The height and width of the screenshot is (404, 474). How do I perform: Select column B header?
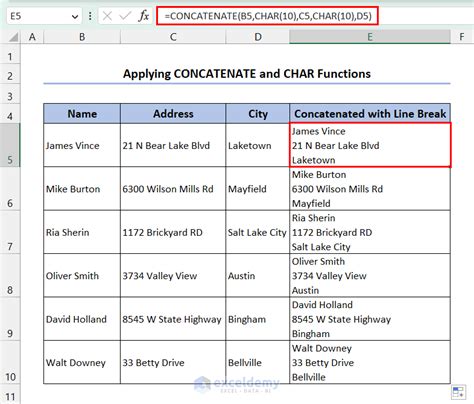point(82,37)
